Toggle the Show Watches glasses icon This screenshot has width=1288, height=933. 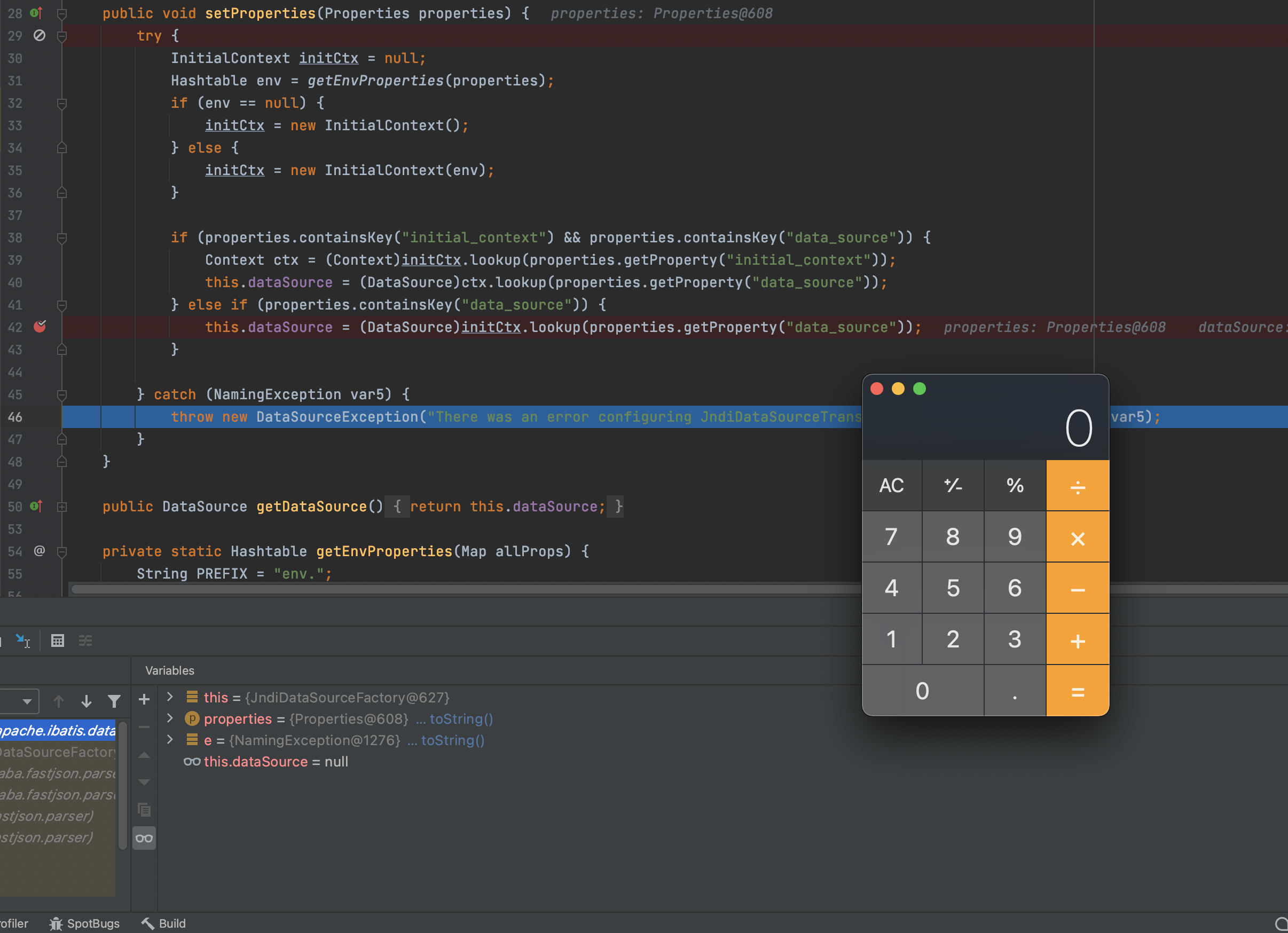(144, 838)
